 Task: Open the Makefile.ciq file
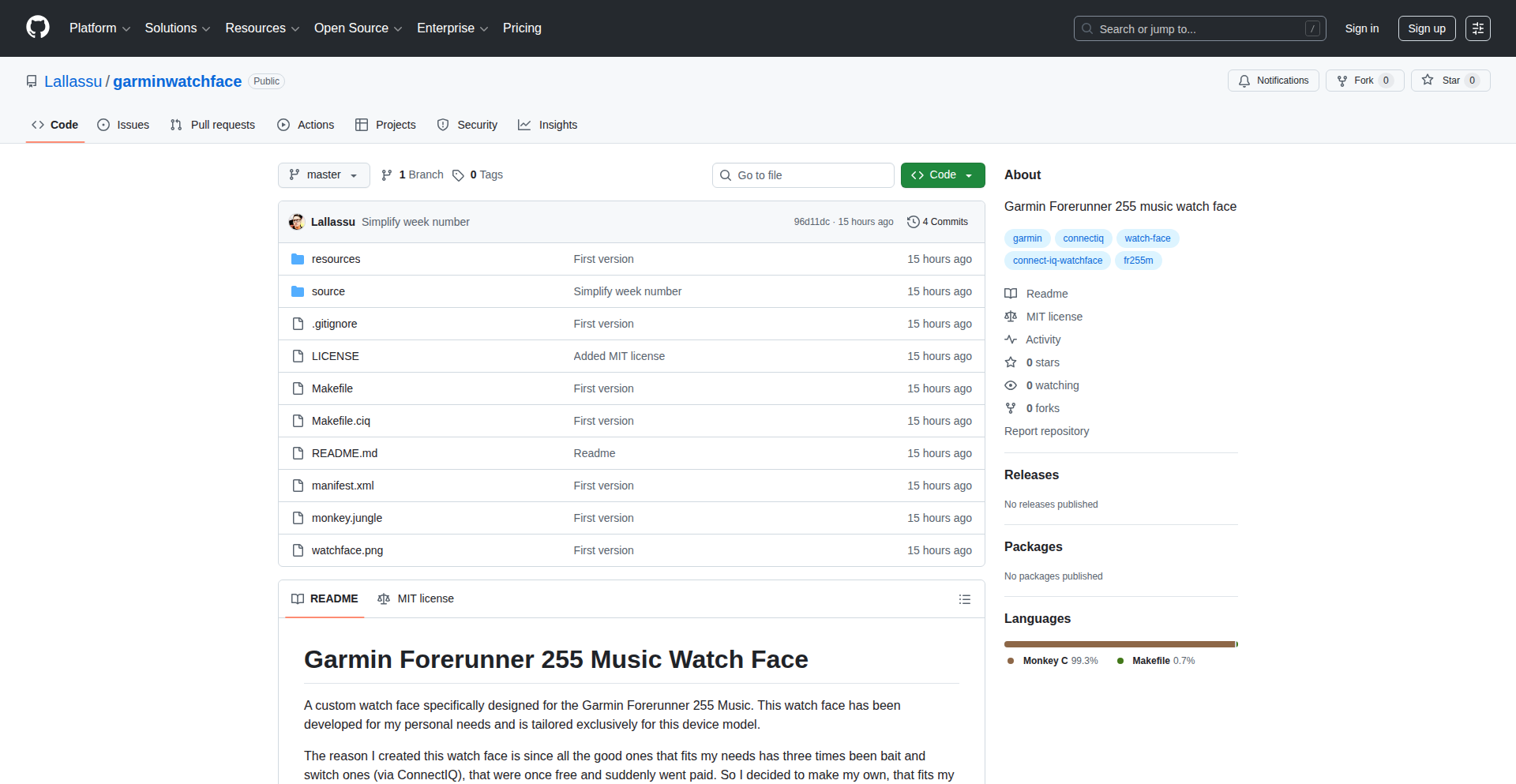tap(341, 421)
